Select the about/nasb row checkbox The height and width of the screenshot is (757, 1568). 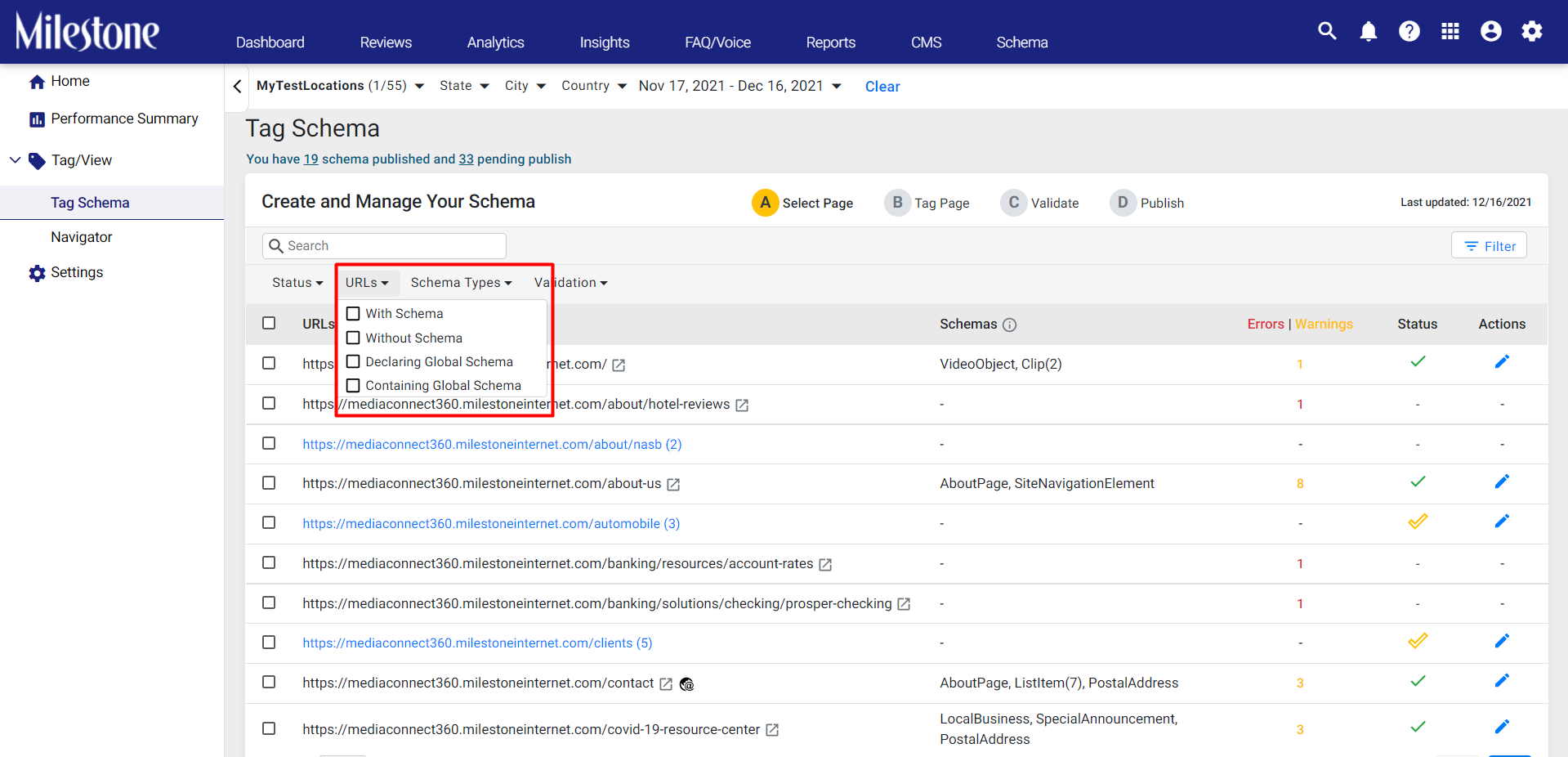tap(269, 443)
